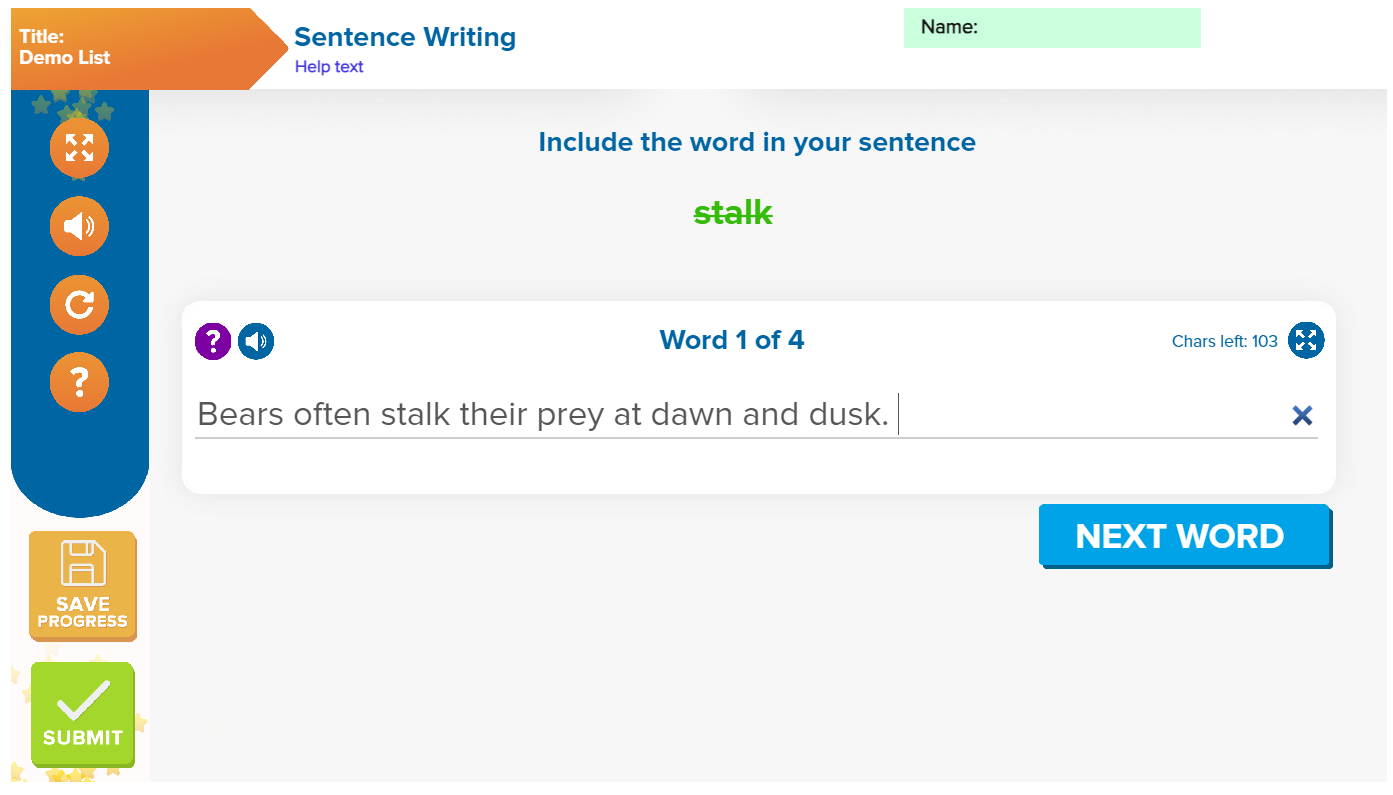Click the sidebar fullscreen expand icon
Screen dimensions: 1393x795
(79, 148)
